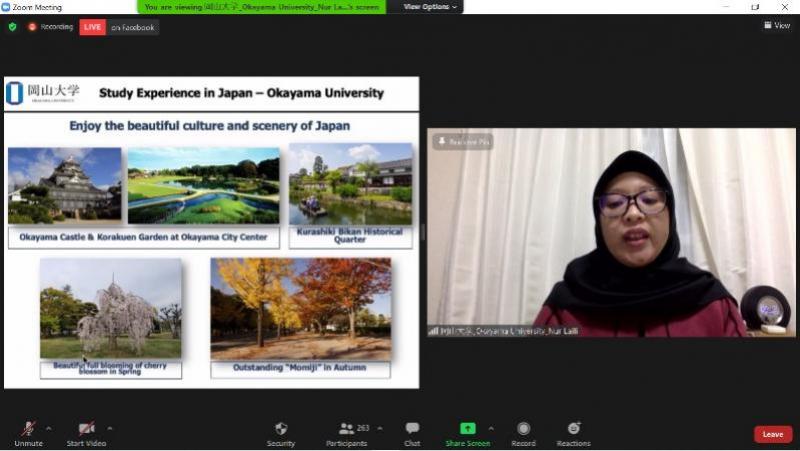
Task: Open the Security shield menu
Action: (281, 434)
